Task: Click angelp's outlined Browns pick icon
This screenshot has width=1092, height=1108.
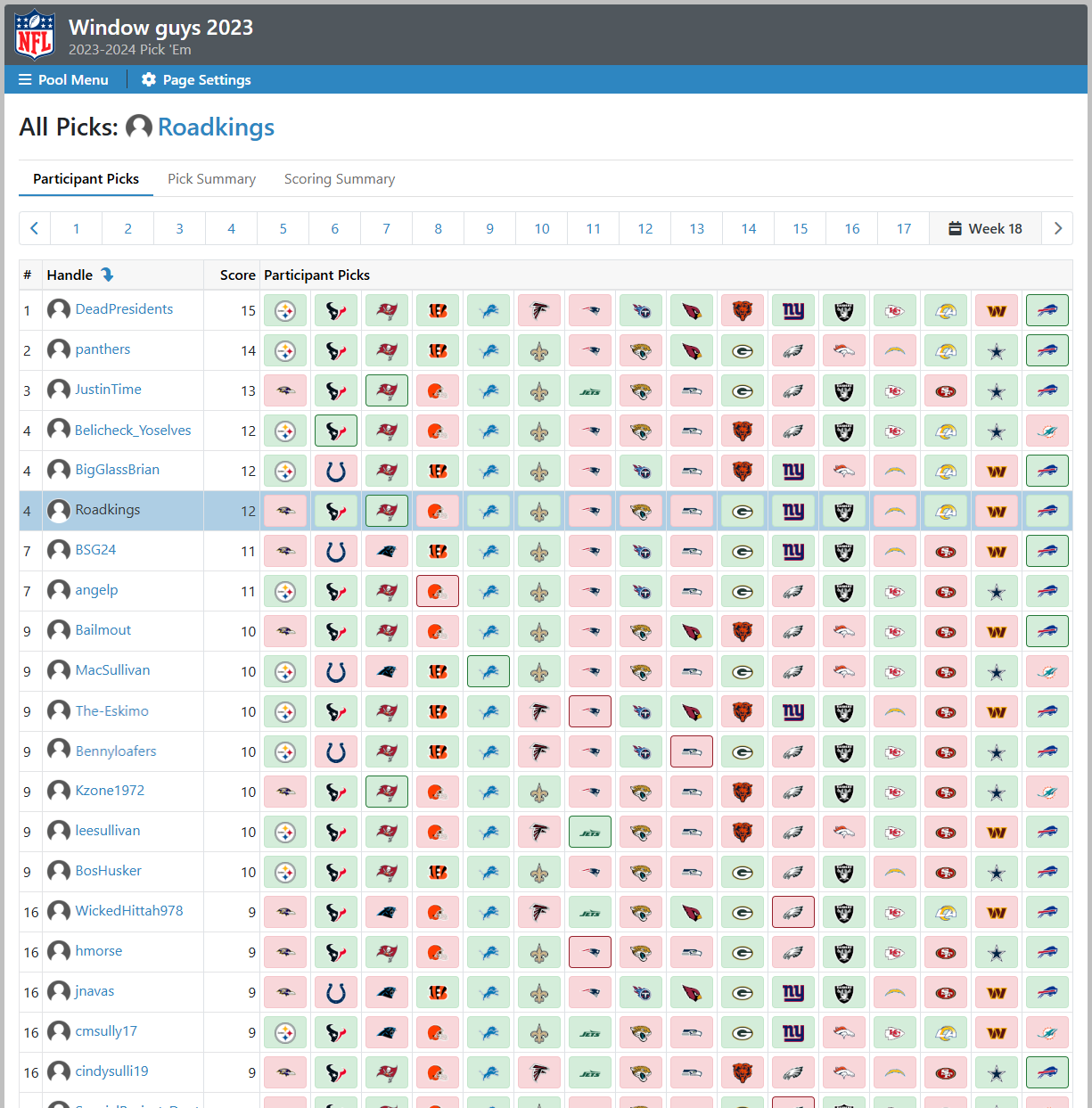Action: pyautogui.click(x=438, y=591)
